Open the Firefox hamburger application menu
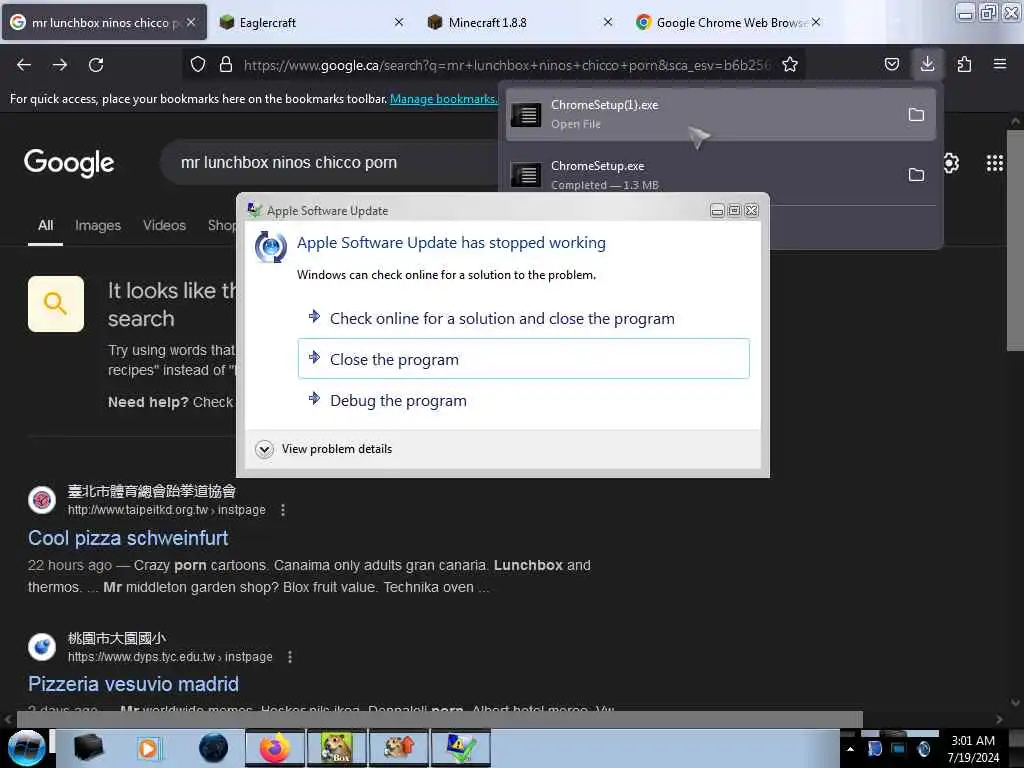 pos(999,65)
